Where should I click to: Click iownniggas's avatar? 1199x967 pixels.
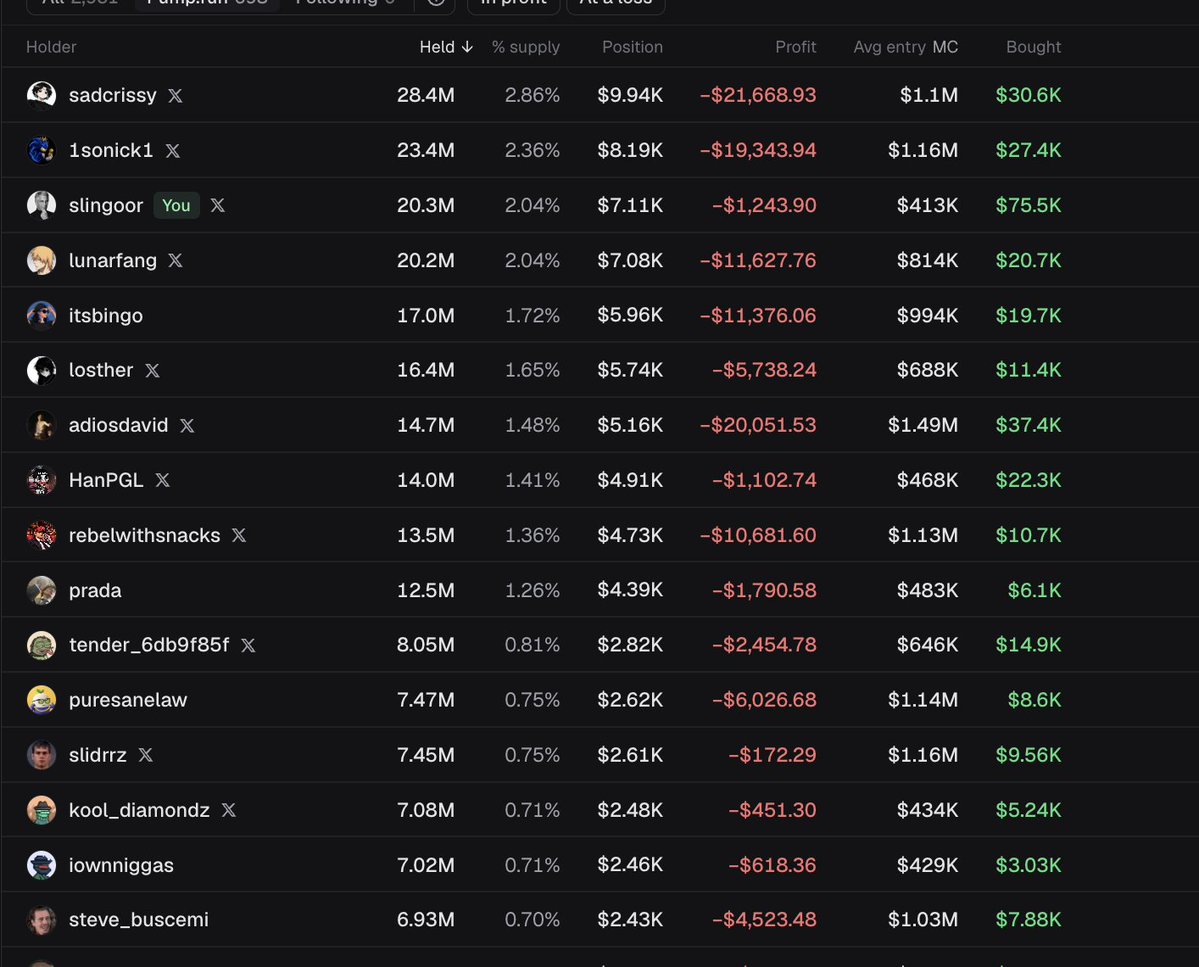(x=41, y=865)
